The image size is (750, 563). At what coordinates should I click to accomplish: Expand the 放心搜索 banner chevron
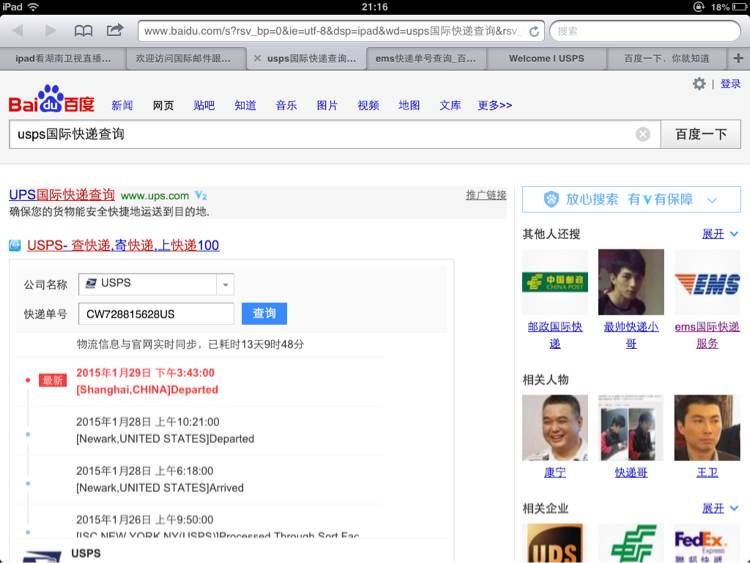(x=712, y=200)
